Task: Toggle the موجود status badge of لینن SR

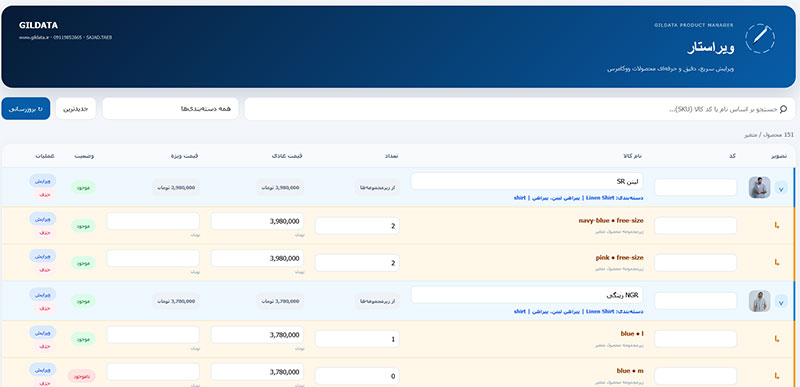Action: click(x=83, y=188)
